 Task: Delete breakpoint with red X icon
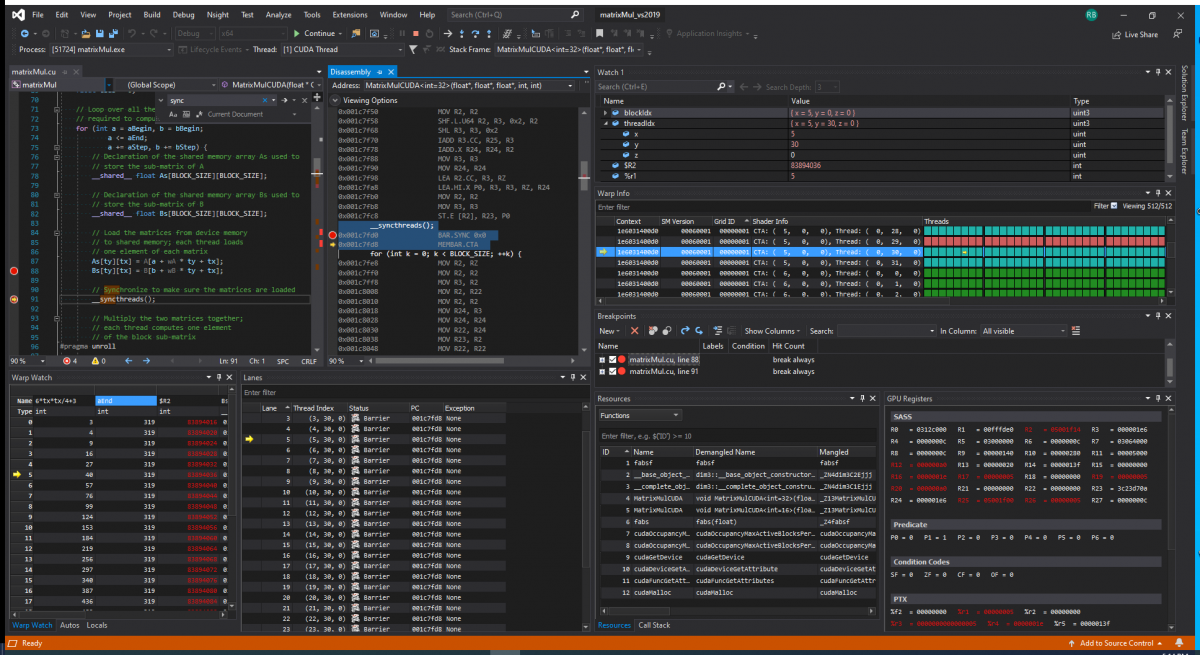pyautogui.click(x=634, y=331)
